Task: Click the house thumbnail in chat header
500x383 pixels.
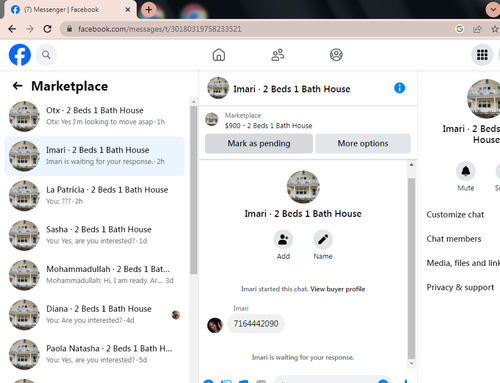Action: [x=218, y=88]
